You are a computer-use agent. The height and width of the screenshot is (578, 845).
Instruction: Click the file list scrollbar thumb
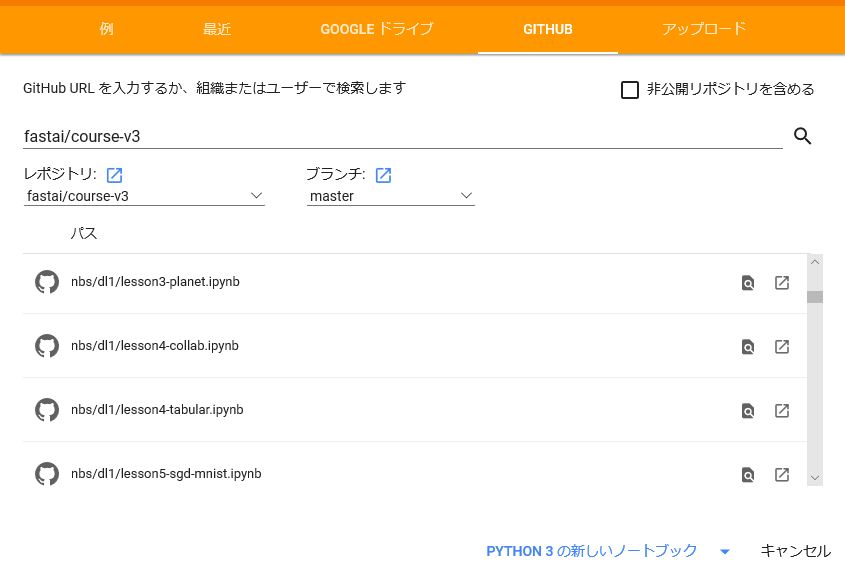pyautogui.click(x=815, y=297)
